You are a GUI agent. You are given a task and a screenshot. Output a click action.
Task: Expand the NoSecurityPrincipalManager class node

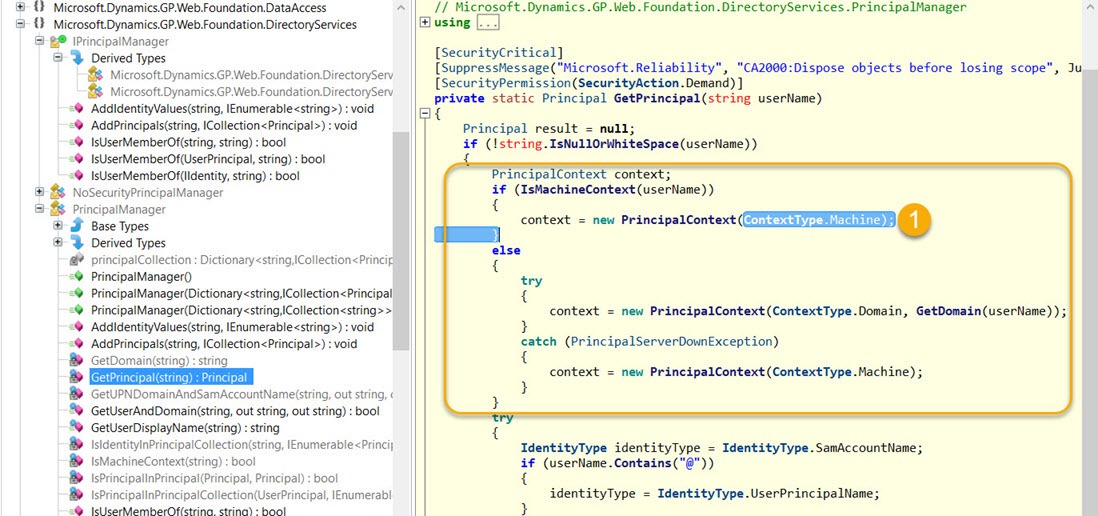(40, 193)
